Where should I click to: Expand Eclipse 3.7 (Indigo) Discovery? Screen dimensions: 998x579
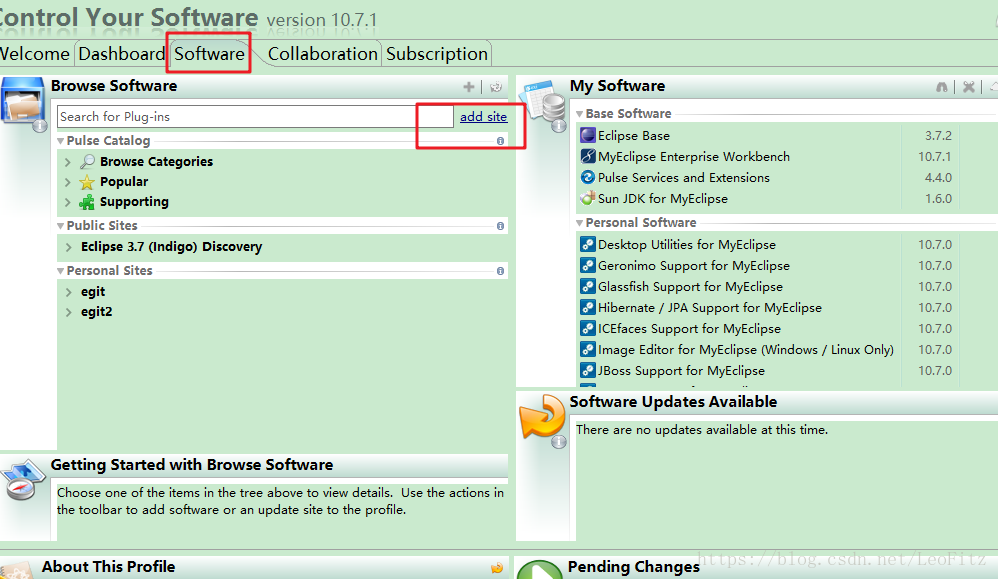tap(68, 247)
